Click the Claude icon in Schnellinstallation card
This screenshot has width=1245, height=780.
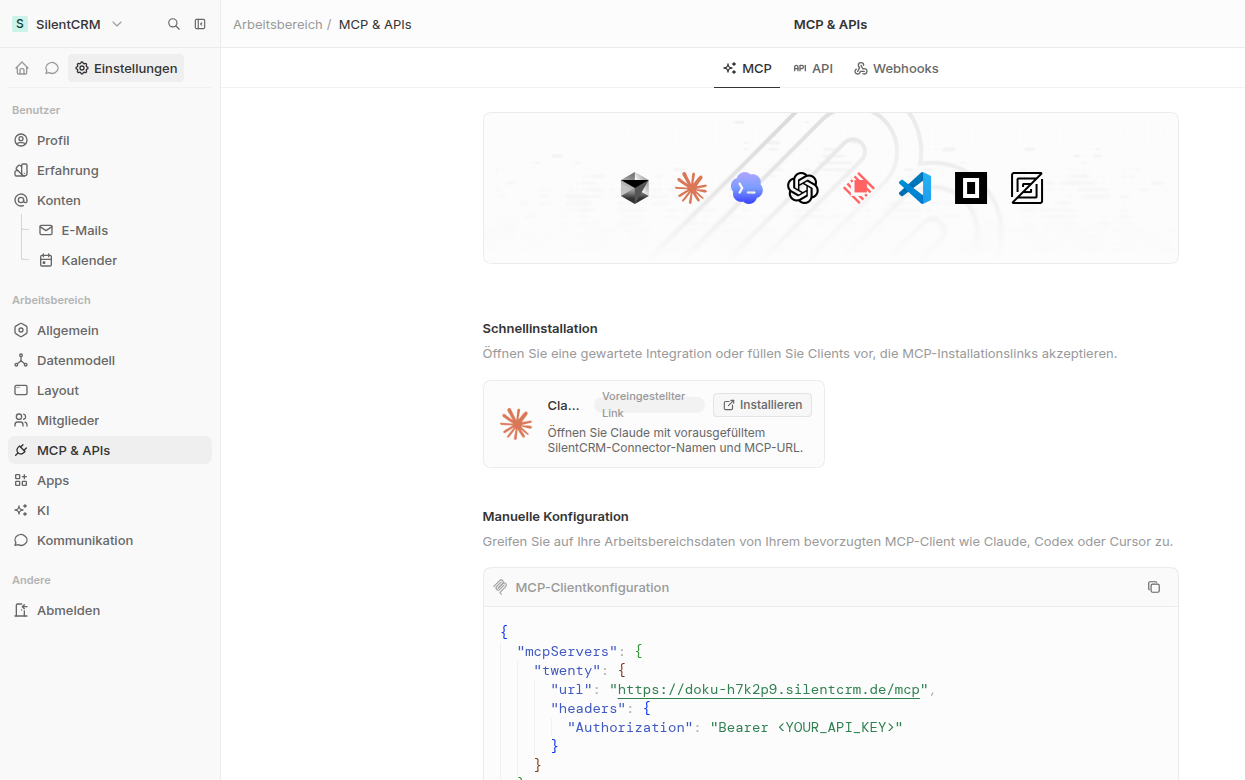pyautogui.click(x=516, y=424)
